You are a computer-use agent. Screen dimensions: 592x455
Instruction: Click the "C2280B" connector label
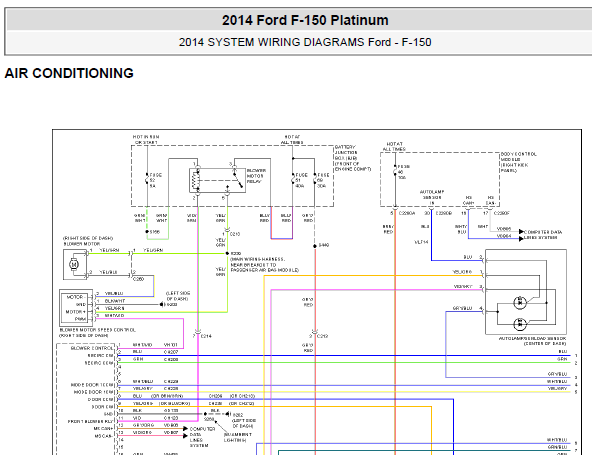coord(444,213)
